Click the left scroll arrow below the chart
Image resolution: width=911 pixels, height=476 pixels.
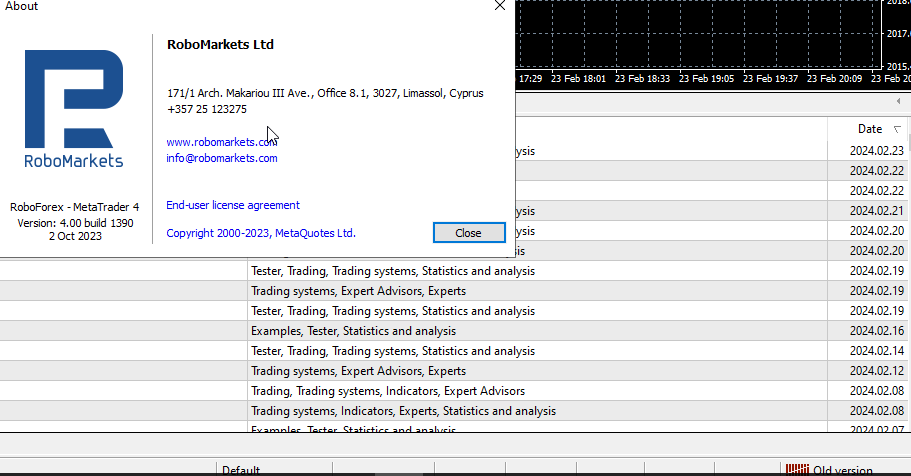coord(898,101)
